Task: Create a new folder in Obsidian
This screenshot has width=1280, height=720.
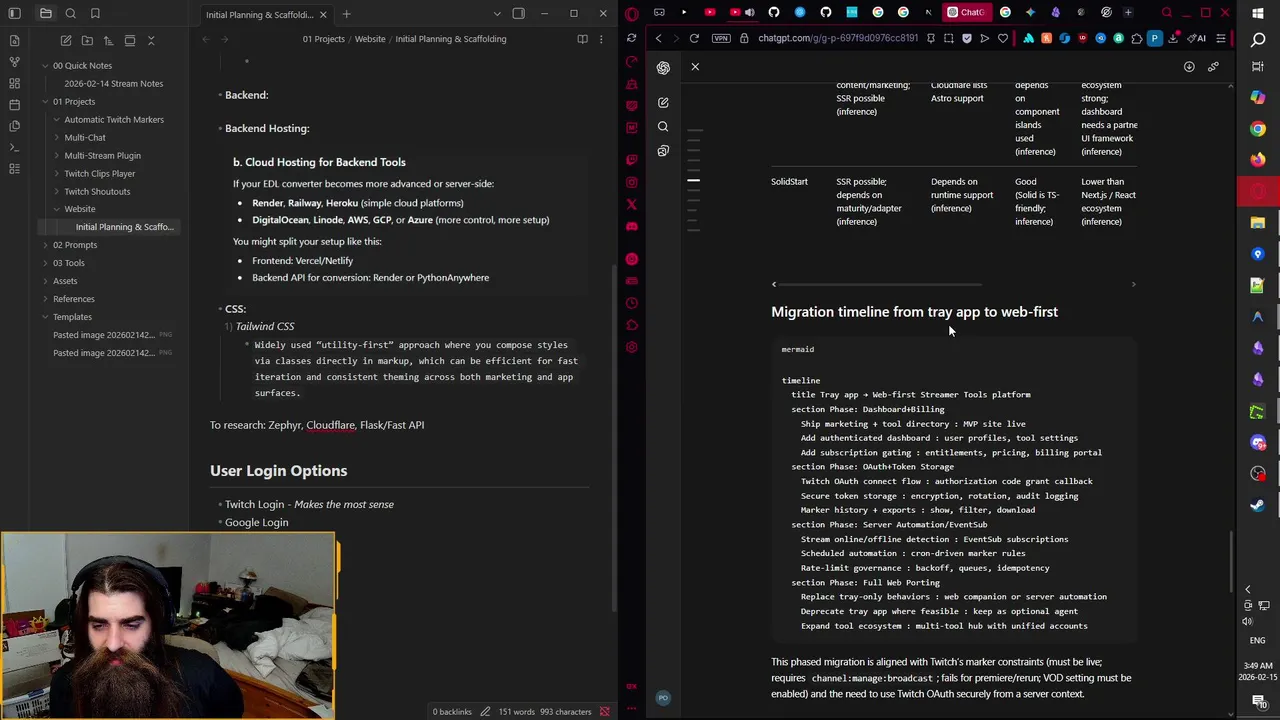Action: [x=87, y=40]
